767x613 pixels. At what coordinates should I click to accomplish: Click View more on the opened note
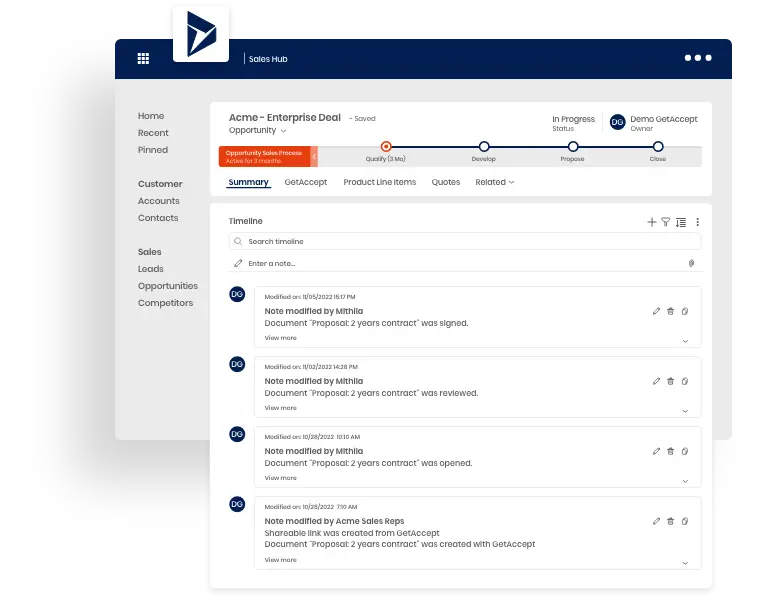tap(281, 478)
